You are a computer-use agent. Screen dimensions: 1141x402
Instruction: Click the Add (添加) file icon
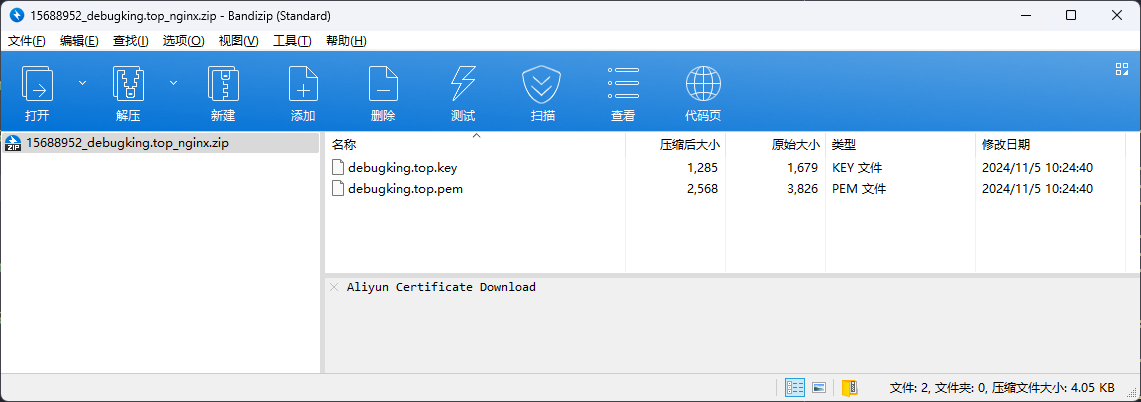coord(303,84)
